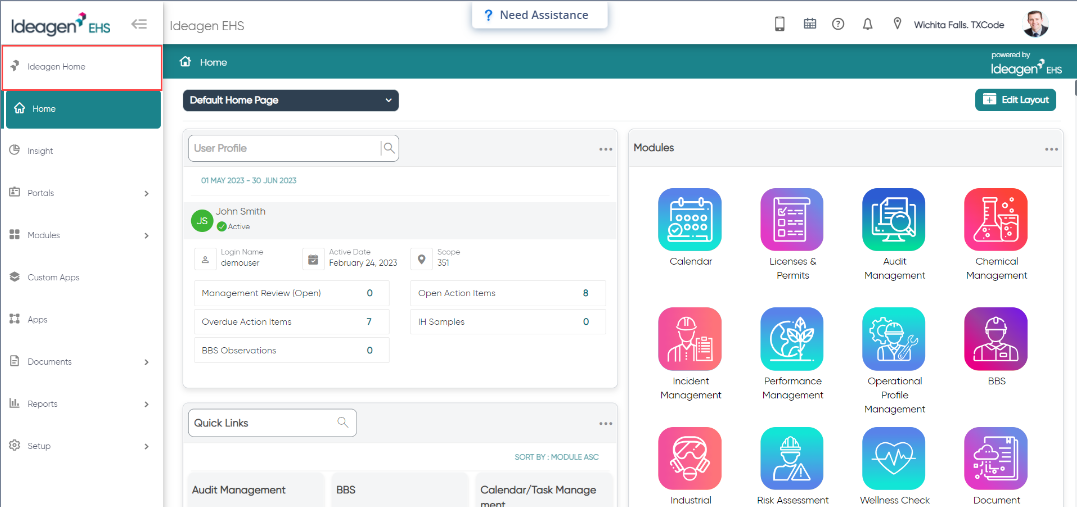Open the BBS module icon

(x=996, y=339)
